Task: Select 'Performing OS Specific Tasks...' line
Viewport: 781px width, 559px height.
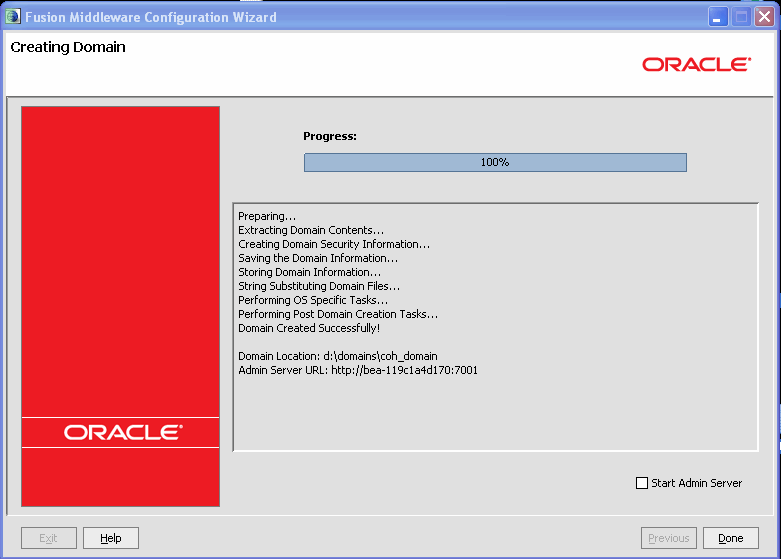Action: 313,300
